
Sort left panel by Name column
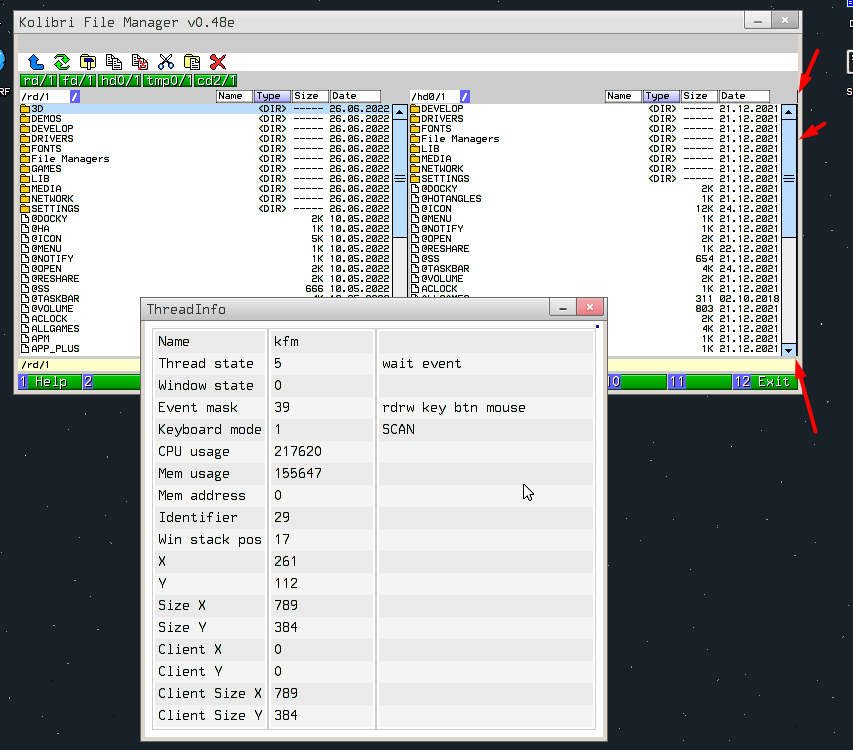point(234,96)
